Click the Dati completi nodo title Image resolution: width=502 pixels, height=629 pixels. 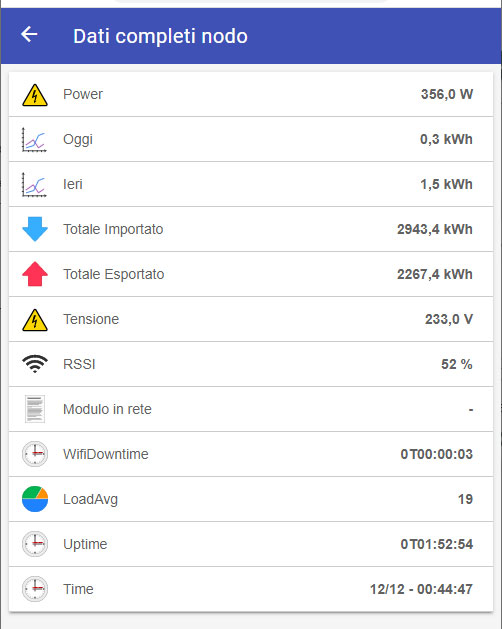(x=160, y=36)
